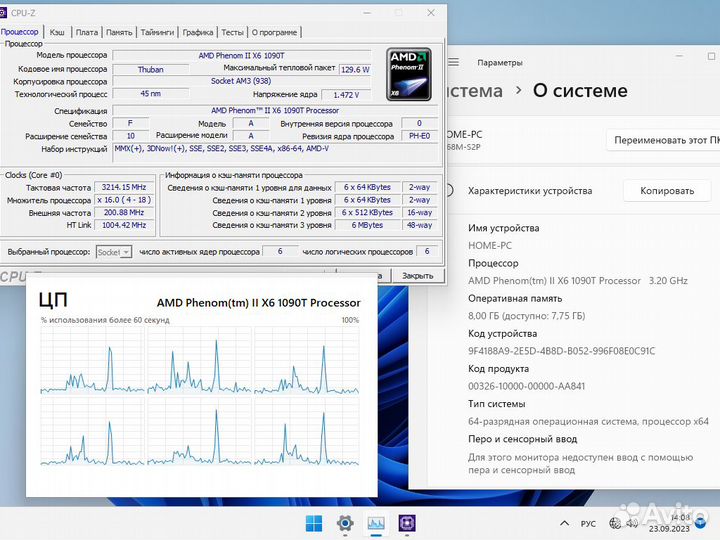Click the multiplier value x 16.0 (4 - 18)
Screen dimensions: 720x540
coord(124,200)
